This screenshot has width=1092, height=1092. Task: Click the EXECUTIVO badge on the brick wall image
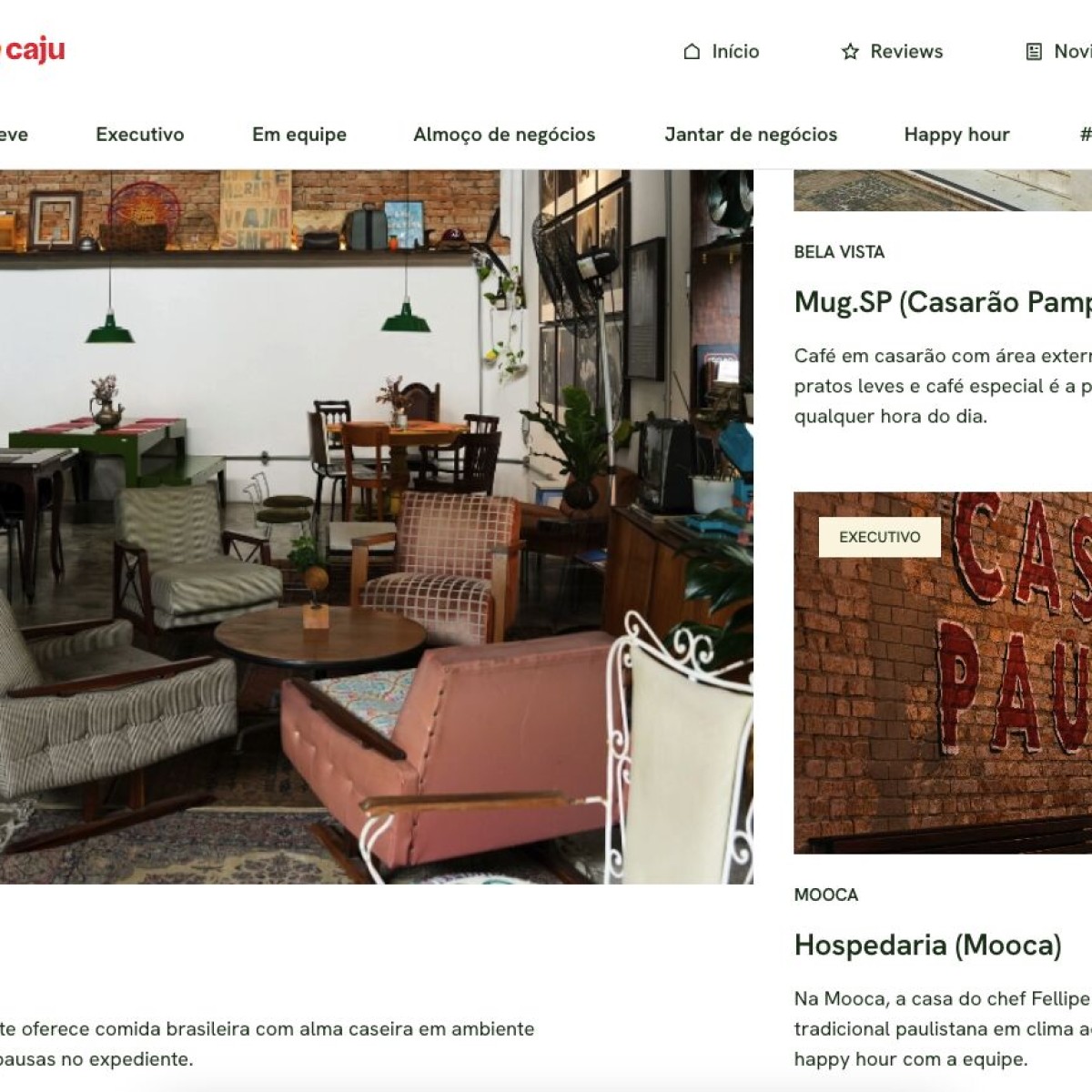[879, 537]
